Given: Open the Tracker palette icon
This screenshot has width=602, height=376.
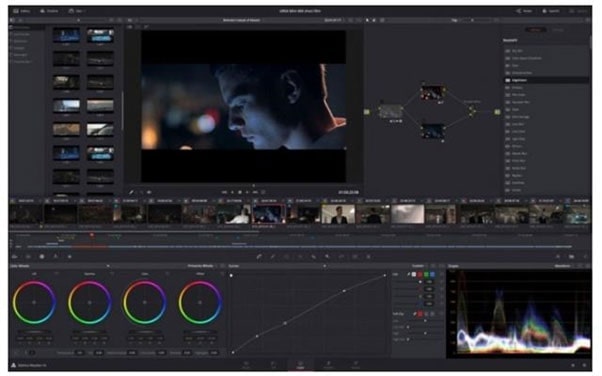Looking at the screenshot, I should click(300, 256).
